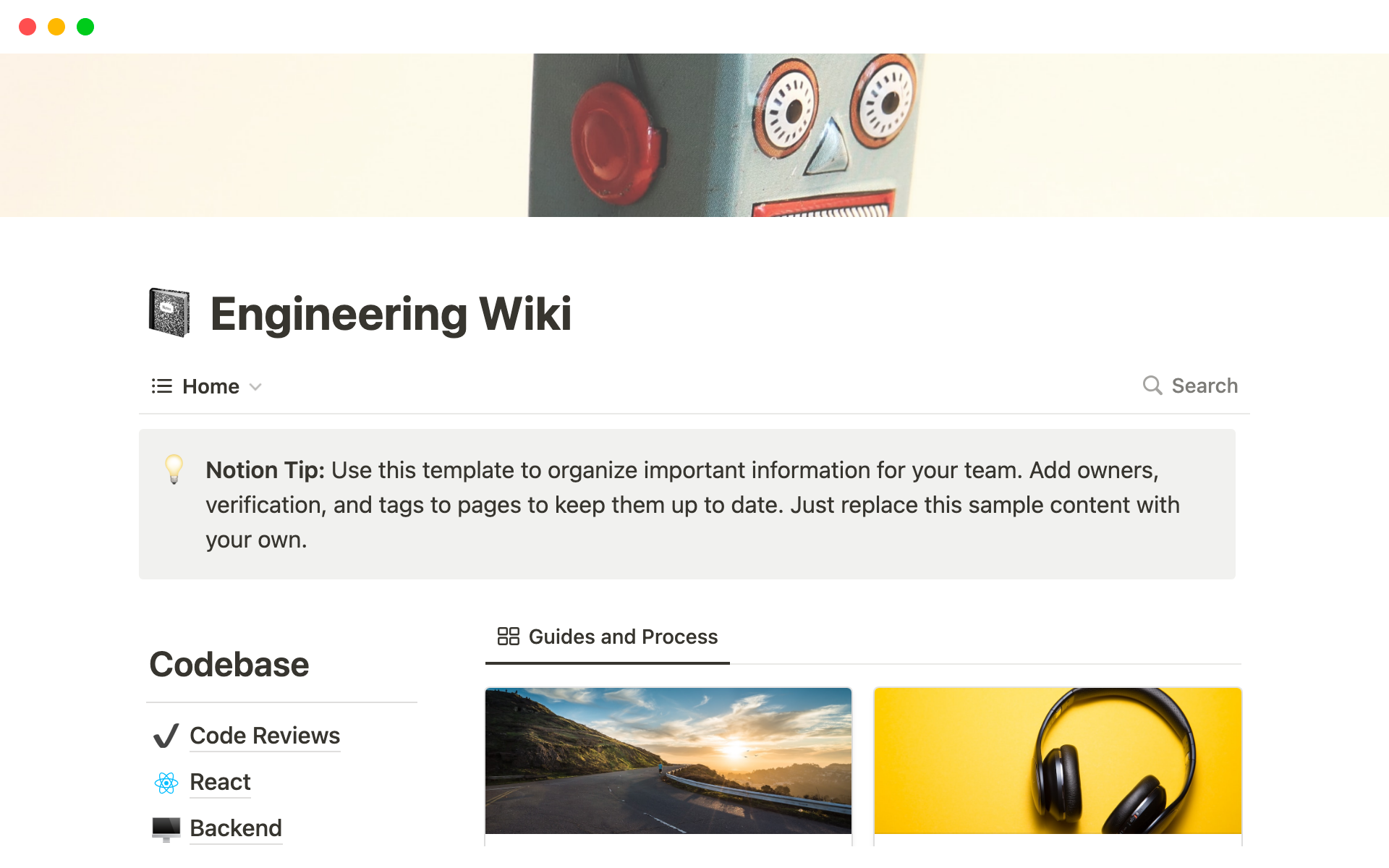
Task: Click the Backend tree item
Action: pyautogui.click(x=236, y=828)
